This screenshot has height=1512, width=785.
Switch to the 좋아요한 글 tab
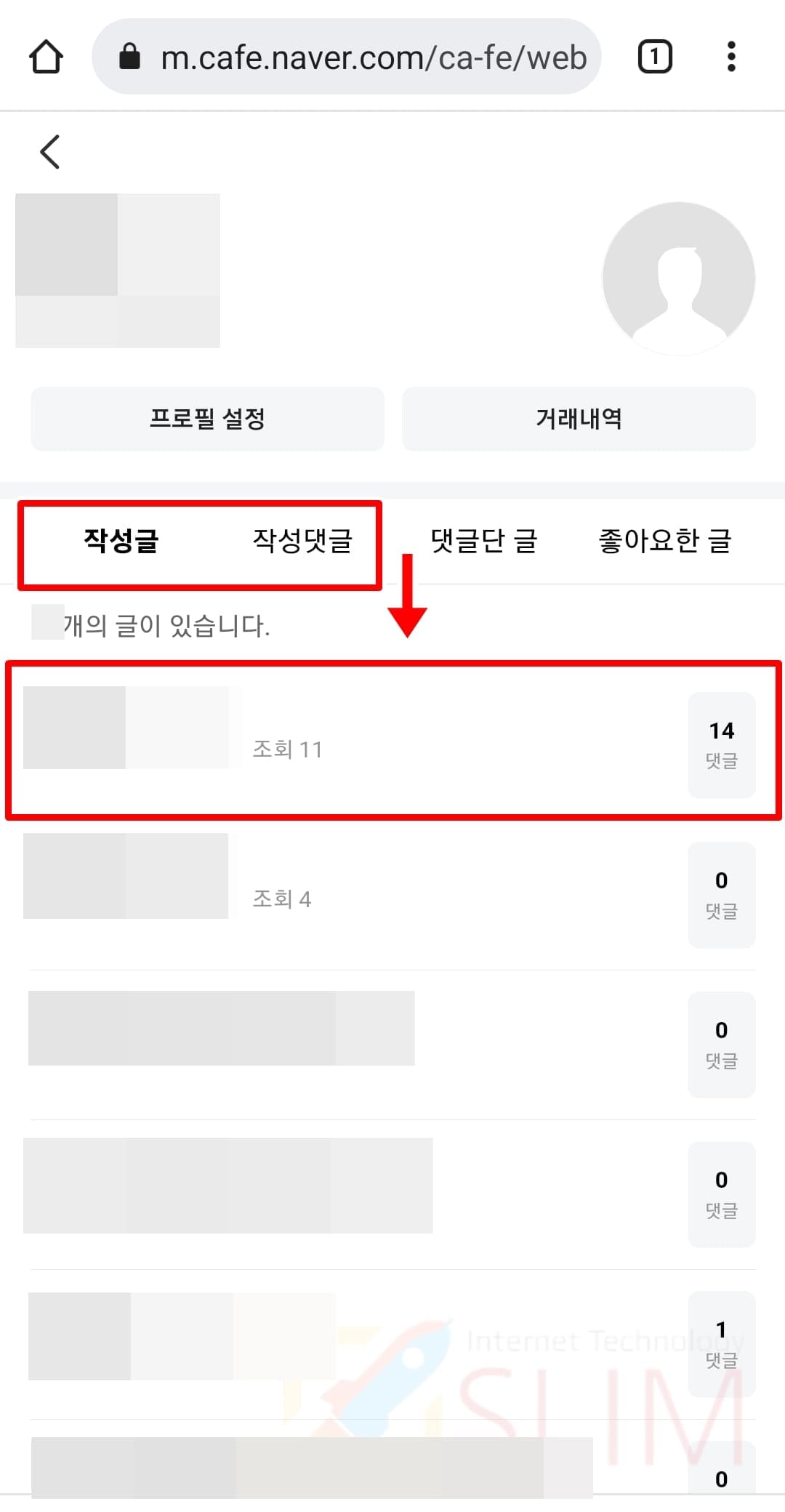[x=664, y=540]
